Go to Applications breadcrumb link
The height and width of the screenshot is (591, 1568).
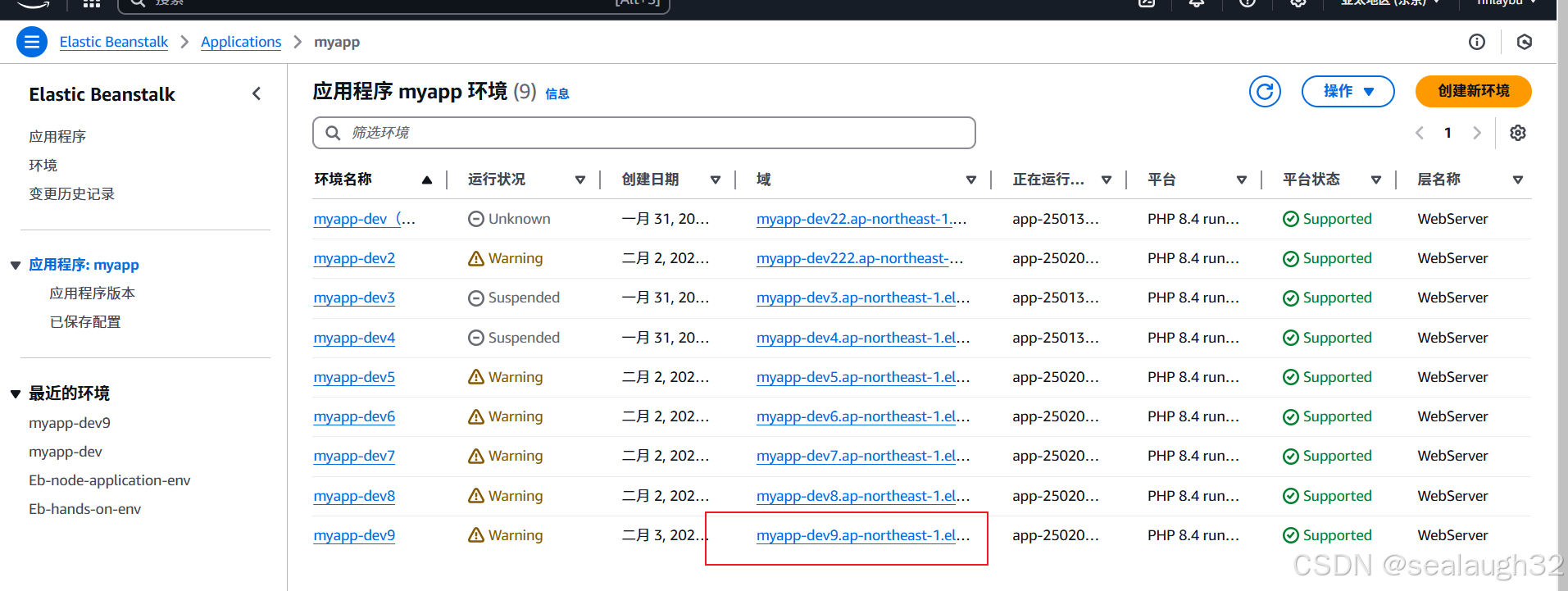[x=241, y=42]
